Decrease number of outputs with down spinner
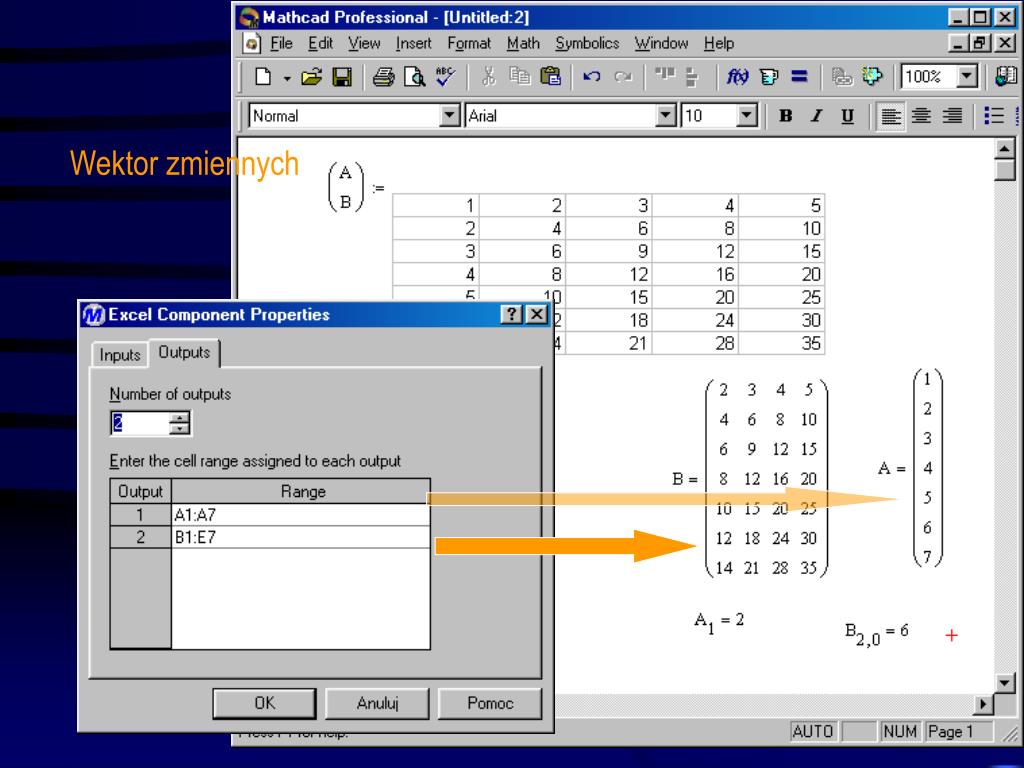 pyautogui.click(x=179, y=429)
